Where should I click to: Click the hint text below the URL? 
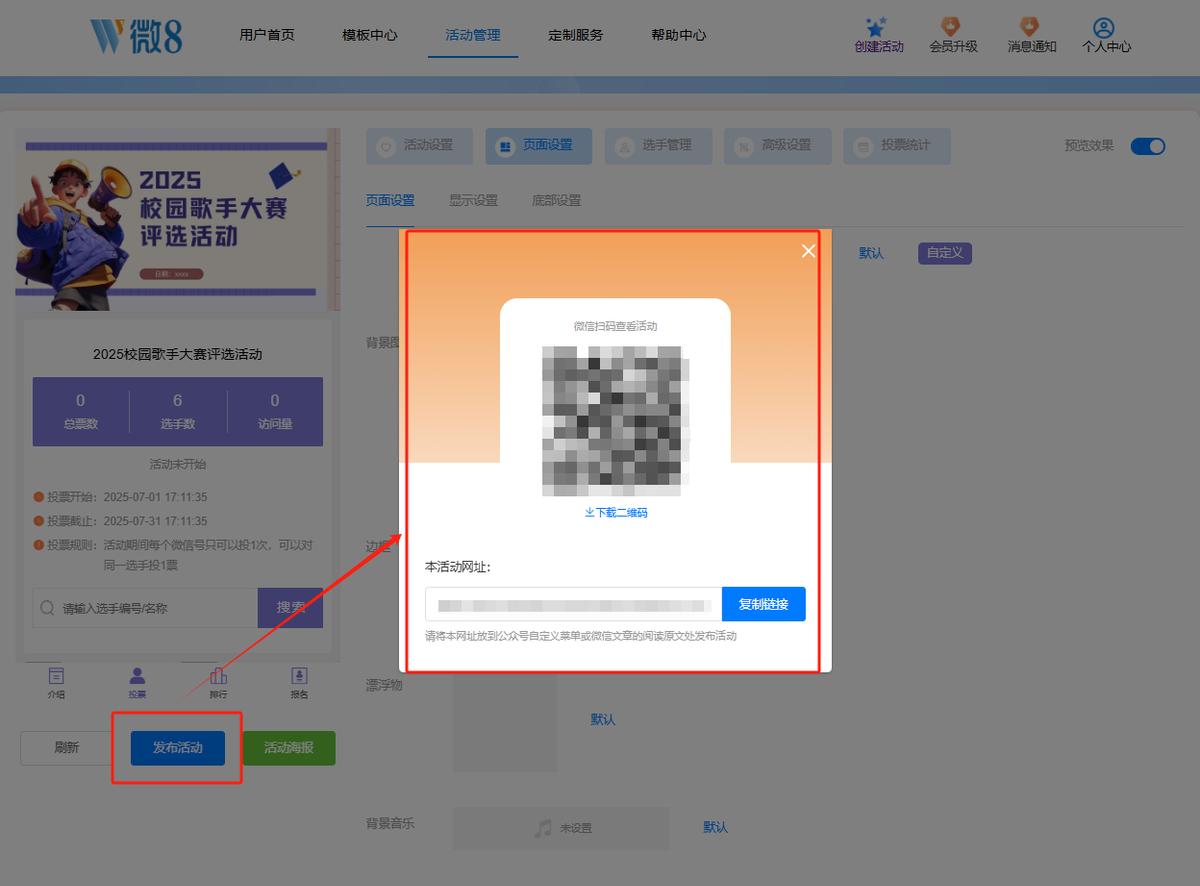coord(581,636)
